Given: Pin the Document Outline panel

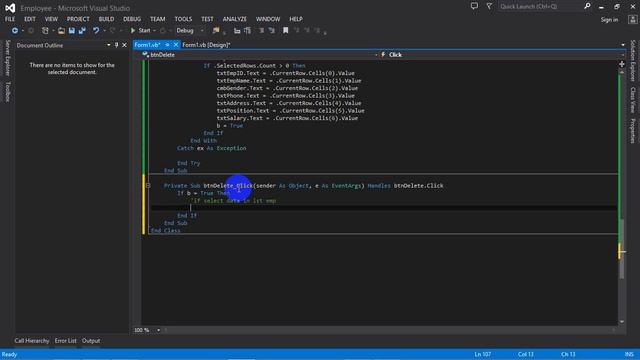Looking at the screenshot, I should point(116,45).
